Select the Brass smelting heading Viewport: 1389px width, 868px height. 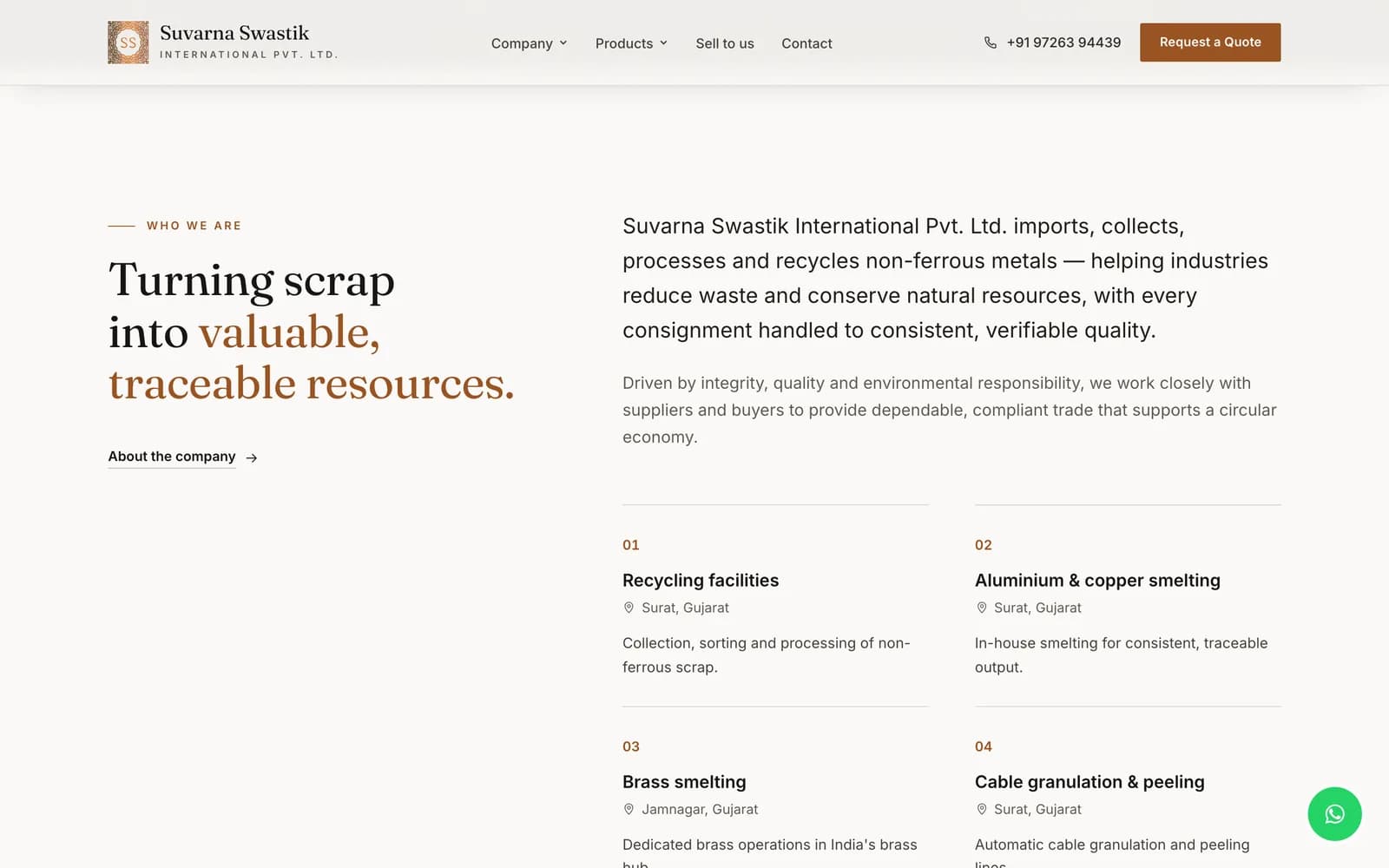[x=684, y=781]
